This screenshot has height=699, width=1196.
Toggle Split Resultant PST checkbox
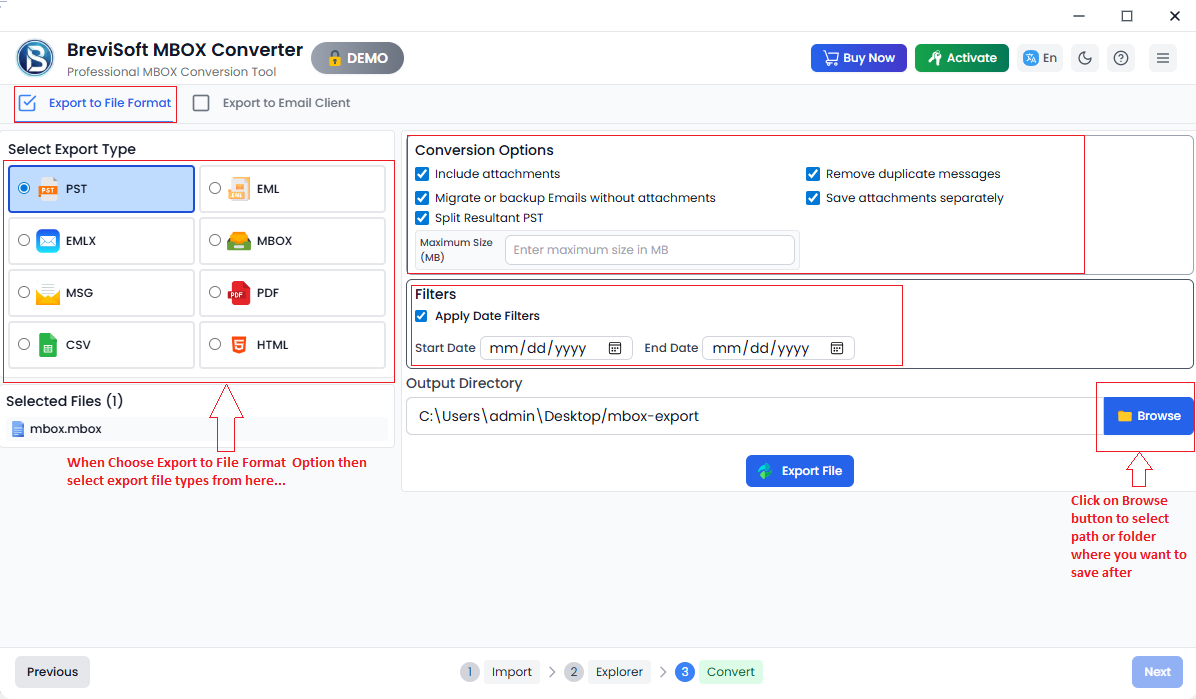pyautogui.click(x=422, y=217)
